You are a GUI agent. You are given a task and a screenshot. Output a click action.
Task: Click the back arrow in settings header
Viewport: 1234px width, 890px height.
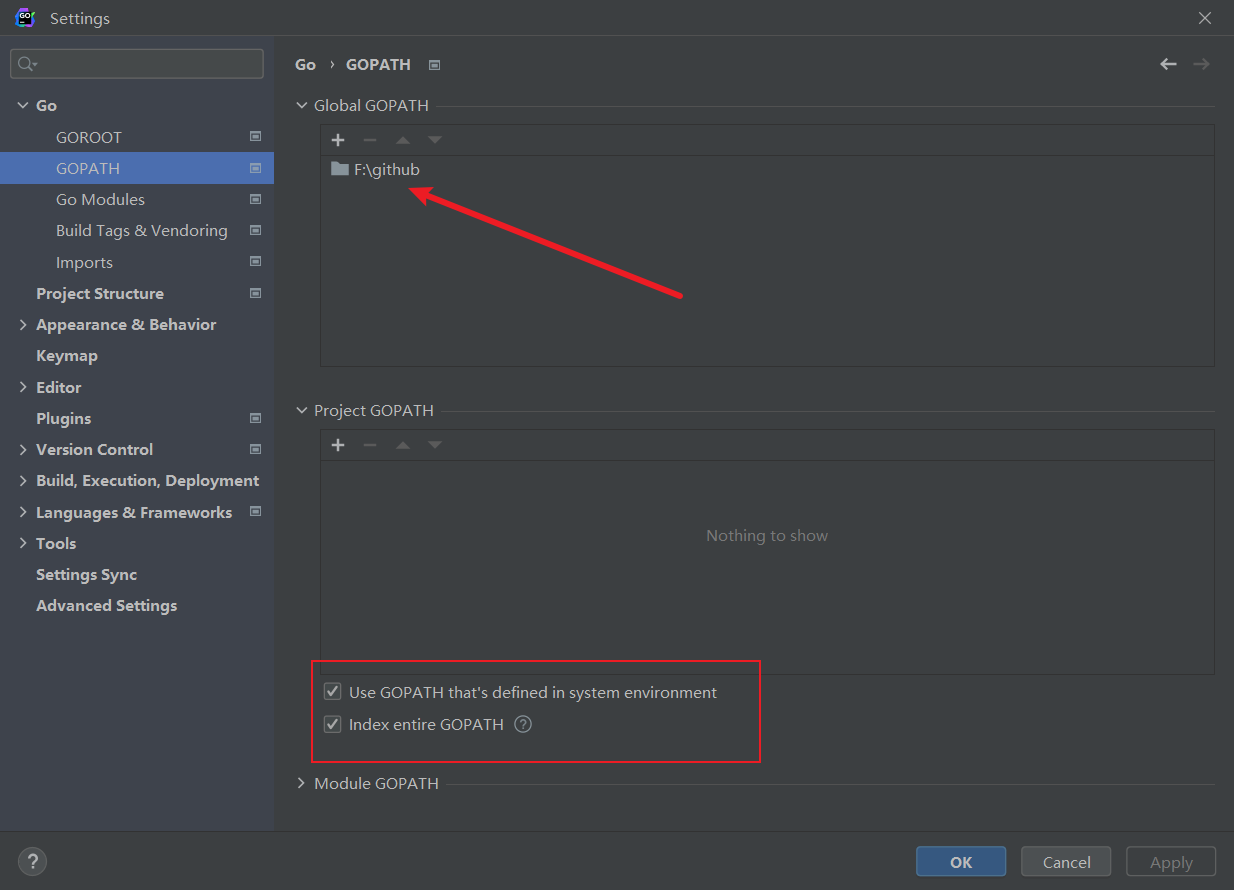tap(1168, 64)
